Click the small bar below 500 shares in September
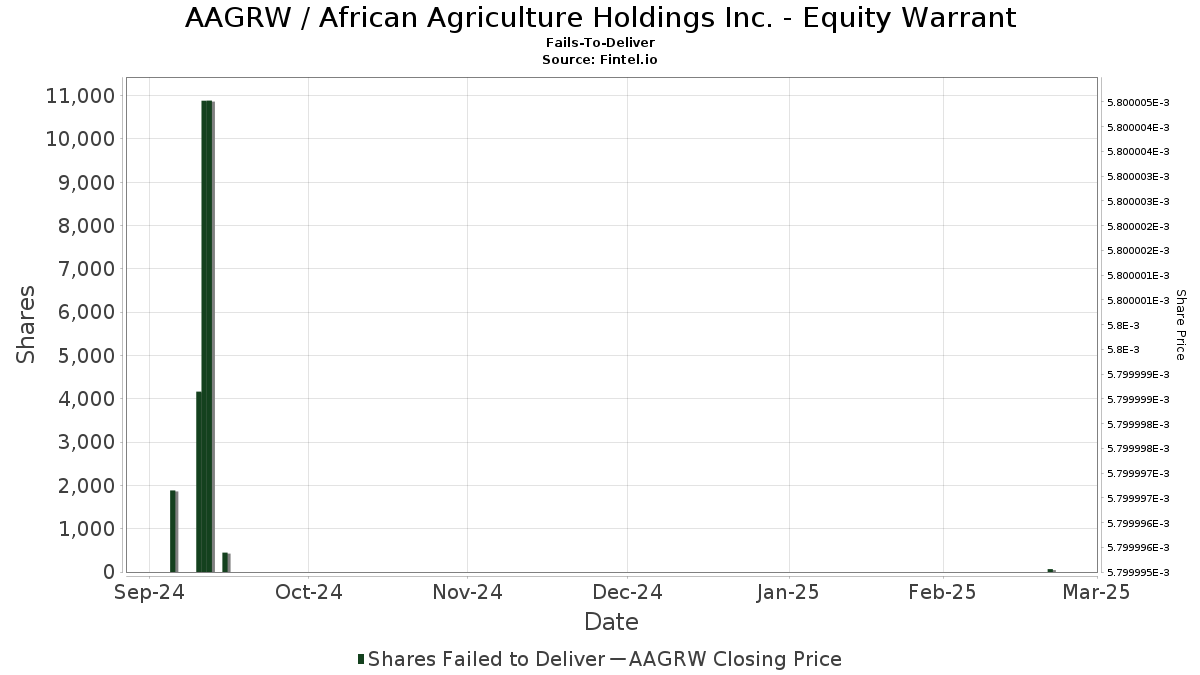This screenshot has height=675, width=1200. pyautogui.click(x=226, y=562)
